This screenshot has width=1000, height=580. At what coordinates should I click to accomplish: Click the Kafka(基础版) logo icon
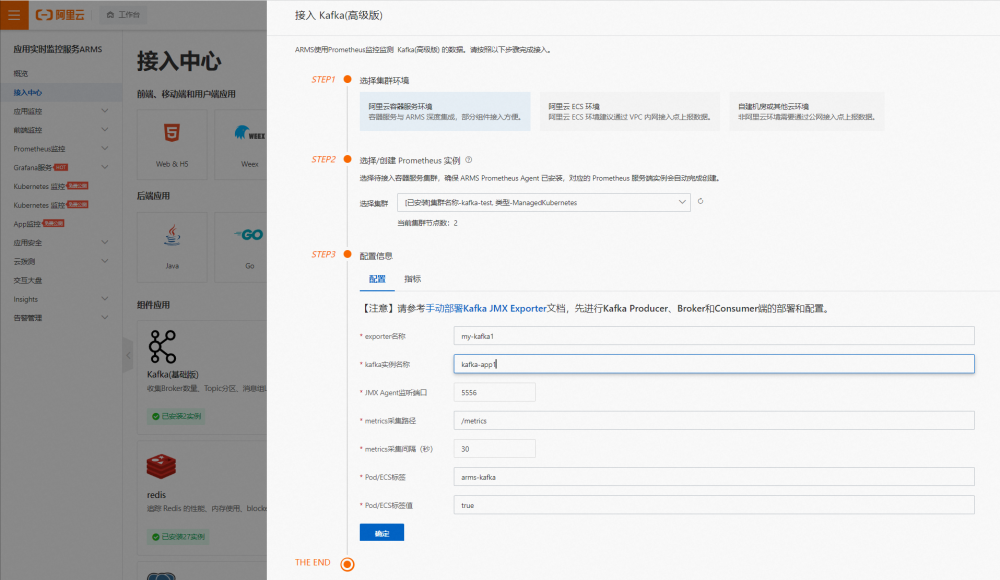point(162,346)
